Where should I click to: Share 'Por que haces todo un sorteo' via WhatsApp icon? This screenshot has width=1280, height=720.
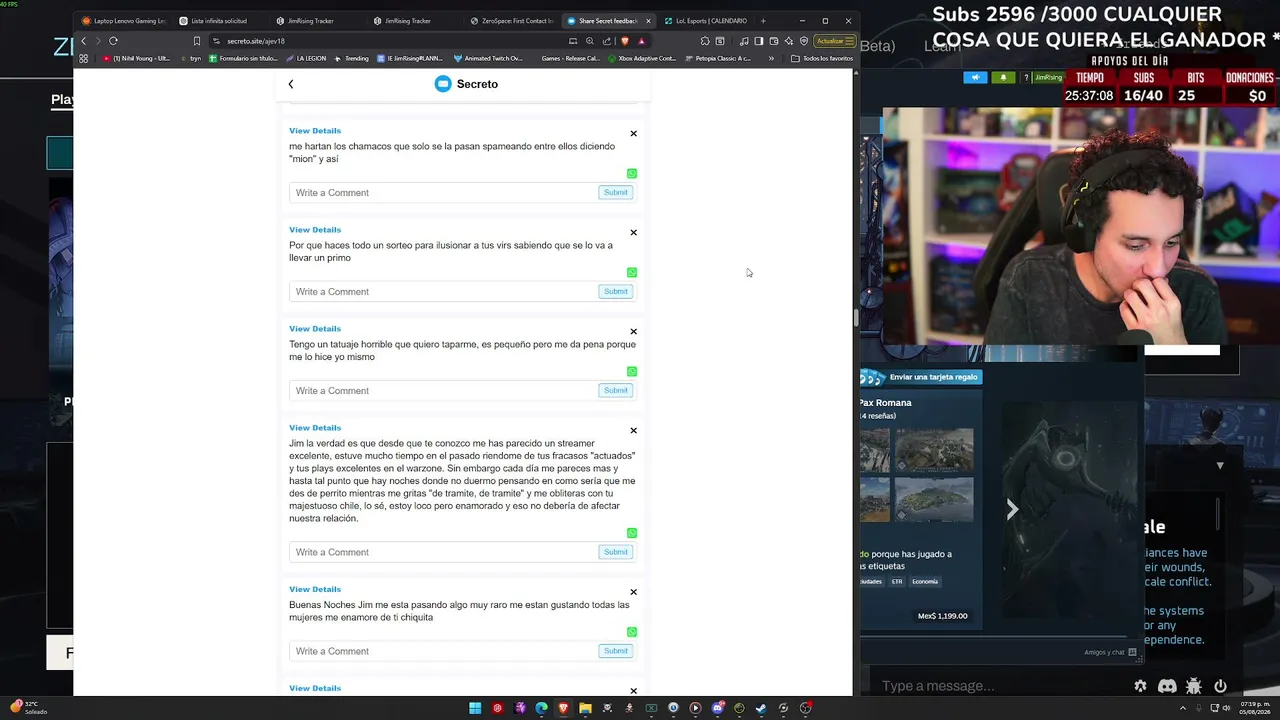[632, 272]
